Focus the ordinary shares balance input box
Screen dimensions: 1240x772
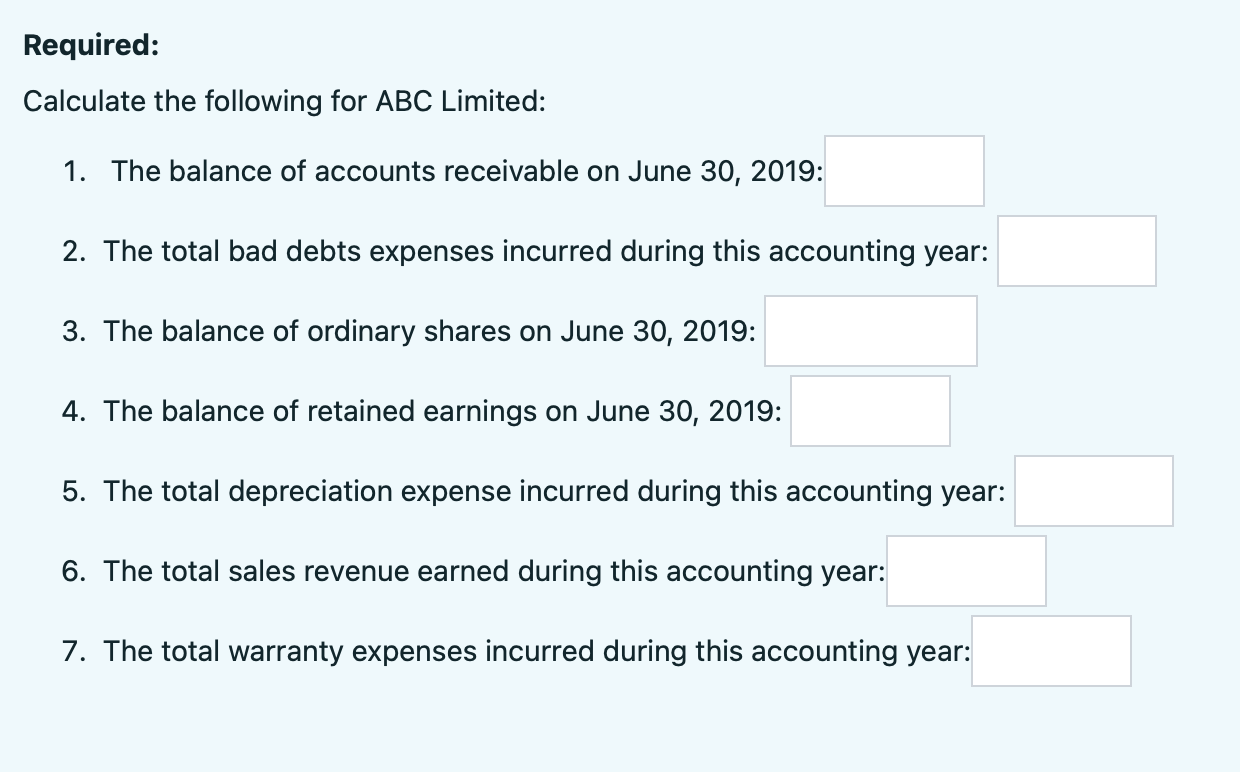pos(870,331)
